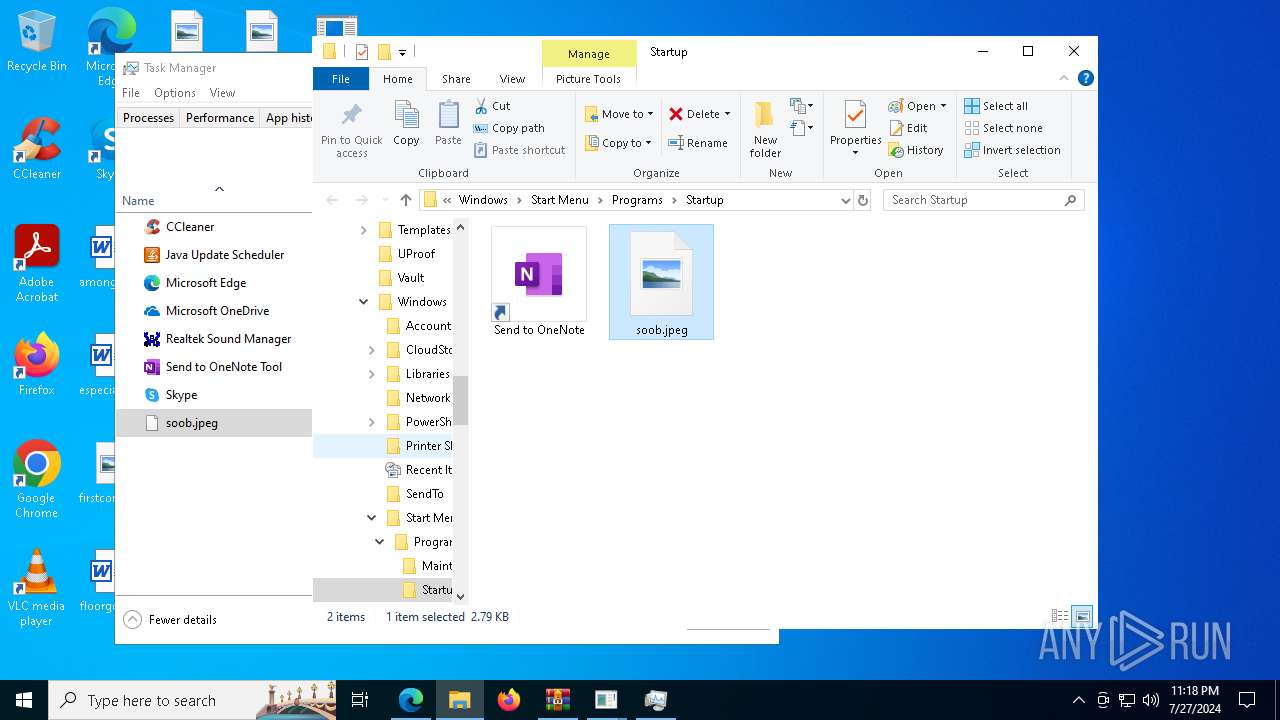Screen dimensions: 1280x720
Task: Click Copy path in ribbon
Action: (509, 128)
